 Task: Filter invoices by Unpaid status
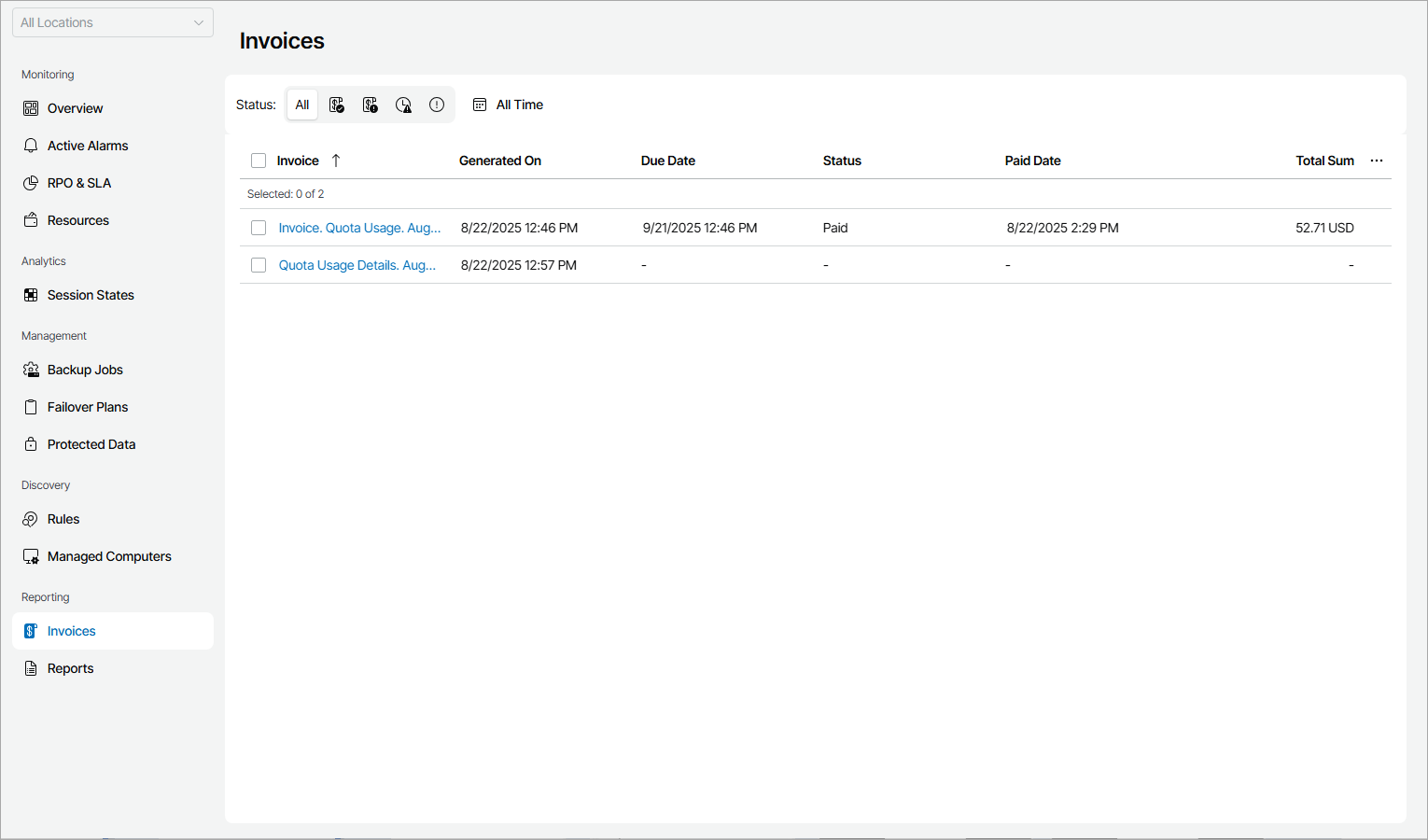[370, 105]
